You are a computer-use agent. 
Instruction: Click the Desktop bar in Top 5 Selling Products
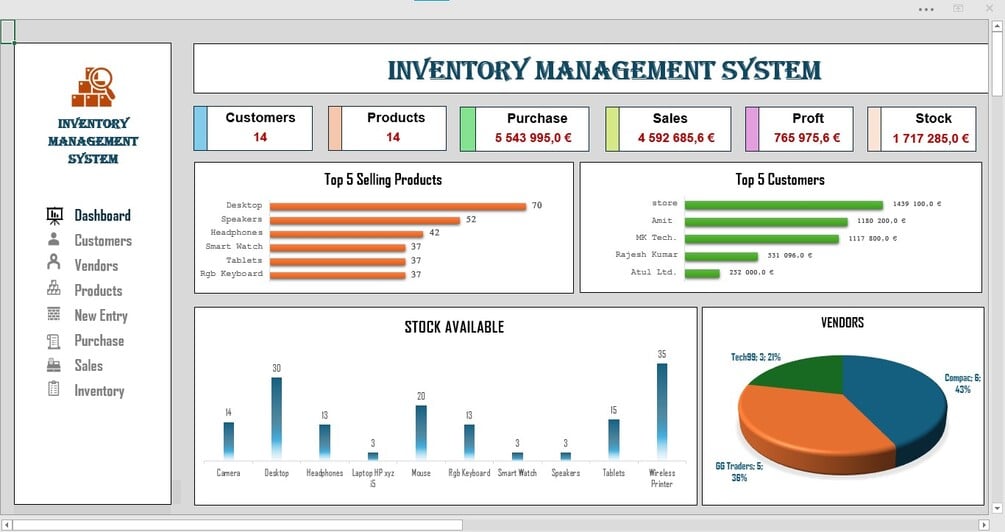(x=398, y=206)
